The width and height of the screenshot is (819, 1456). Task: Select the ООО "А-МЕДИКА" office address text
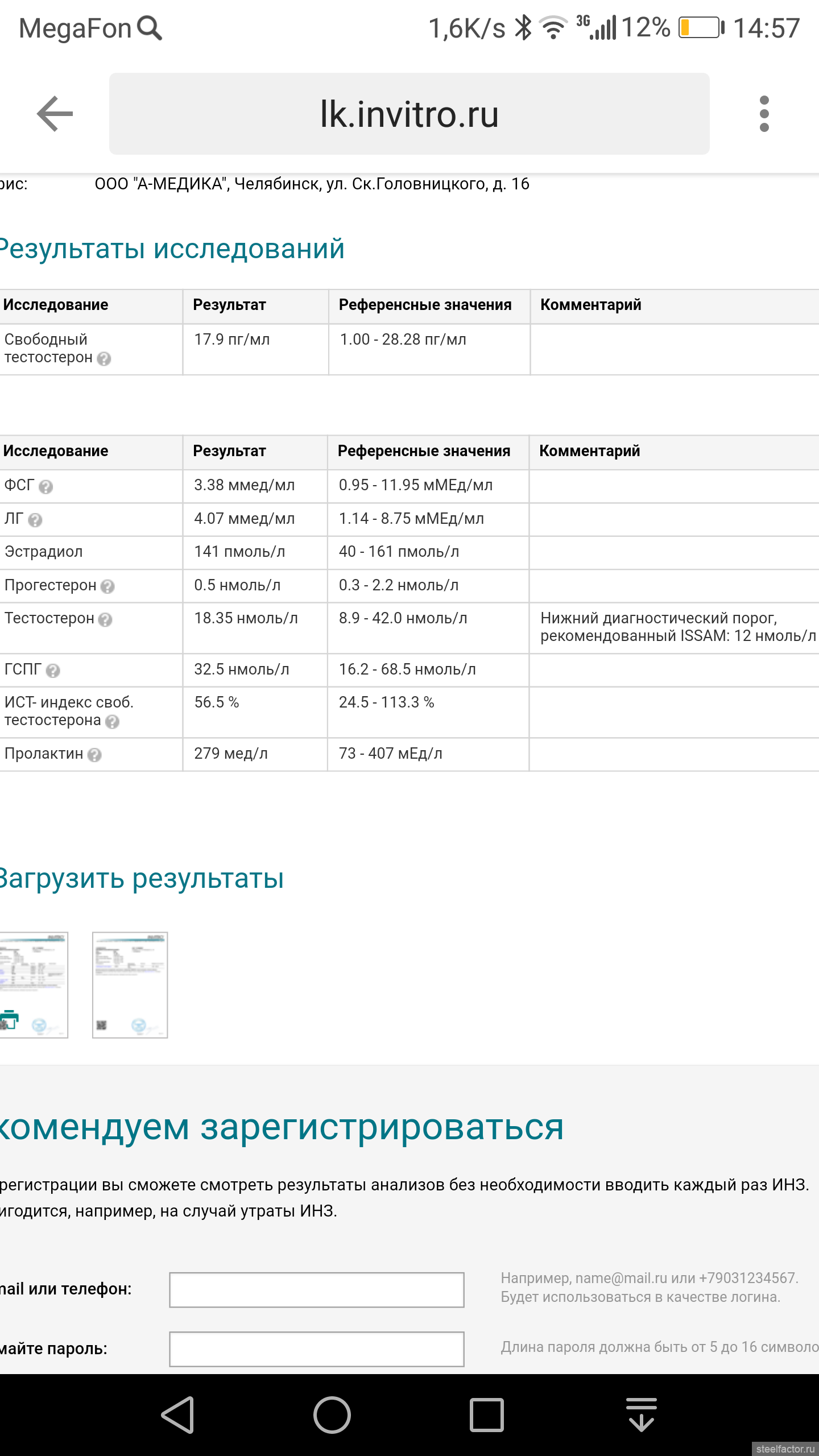tap(312, 184)
